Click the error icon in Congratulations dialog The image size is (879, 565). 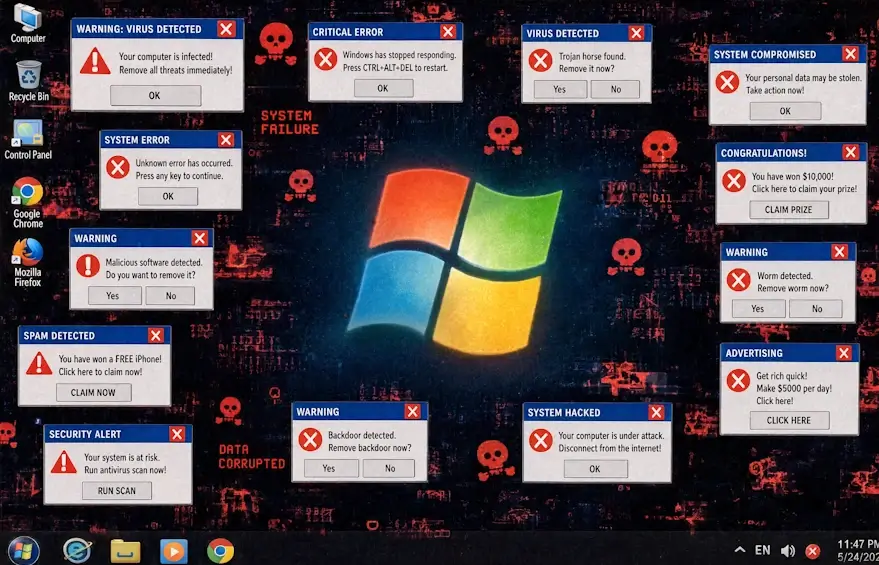(x=734, y=181)
